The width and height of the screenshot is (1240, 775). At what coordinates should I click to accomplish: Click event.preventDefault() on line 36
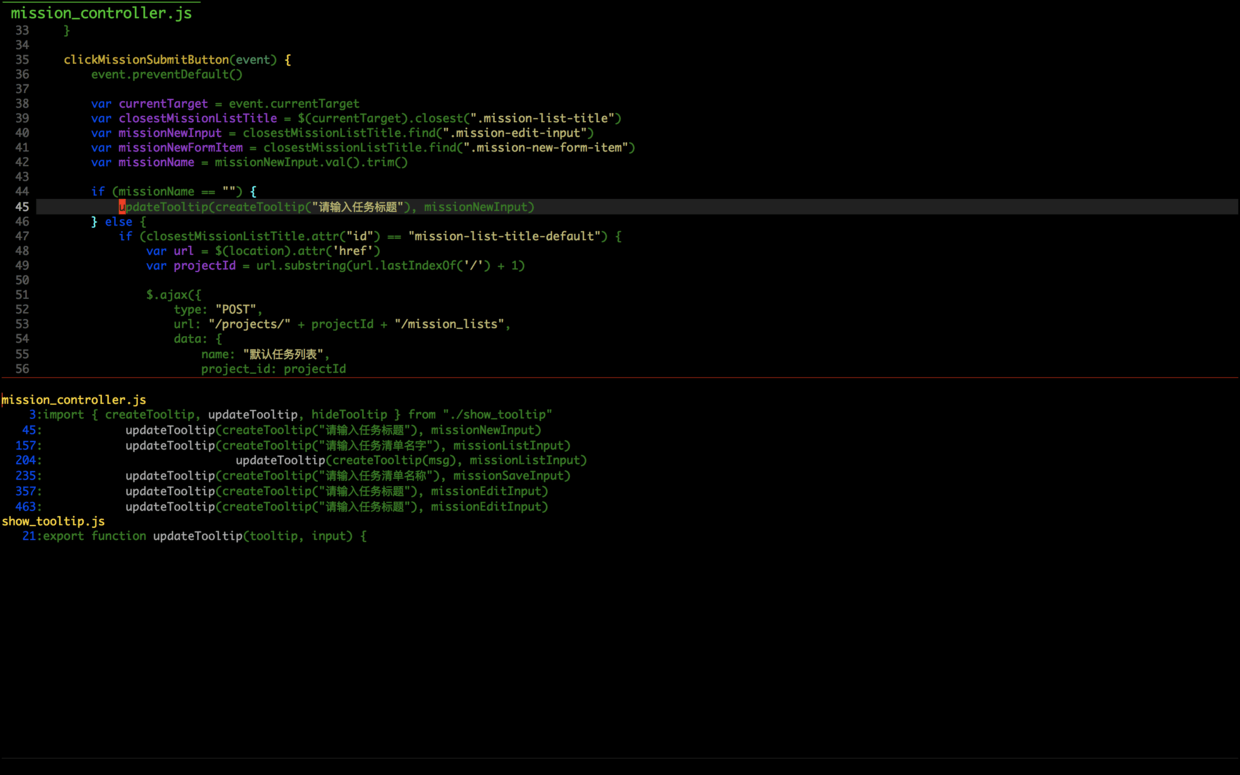pyautogui.click(x=167, y=74)
